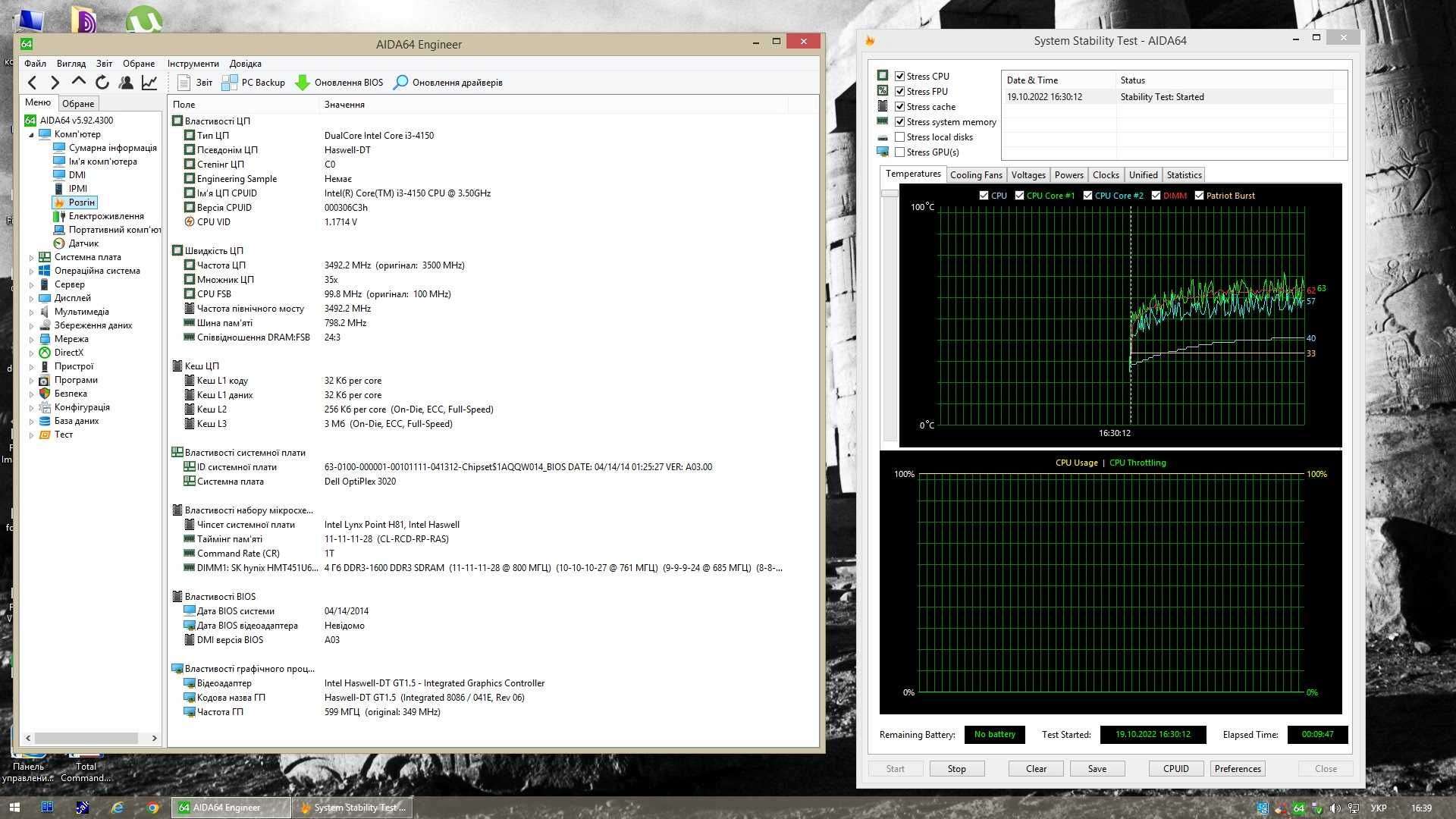Expand the Дисплей tree node

31,299
